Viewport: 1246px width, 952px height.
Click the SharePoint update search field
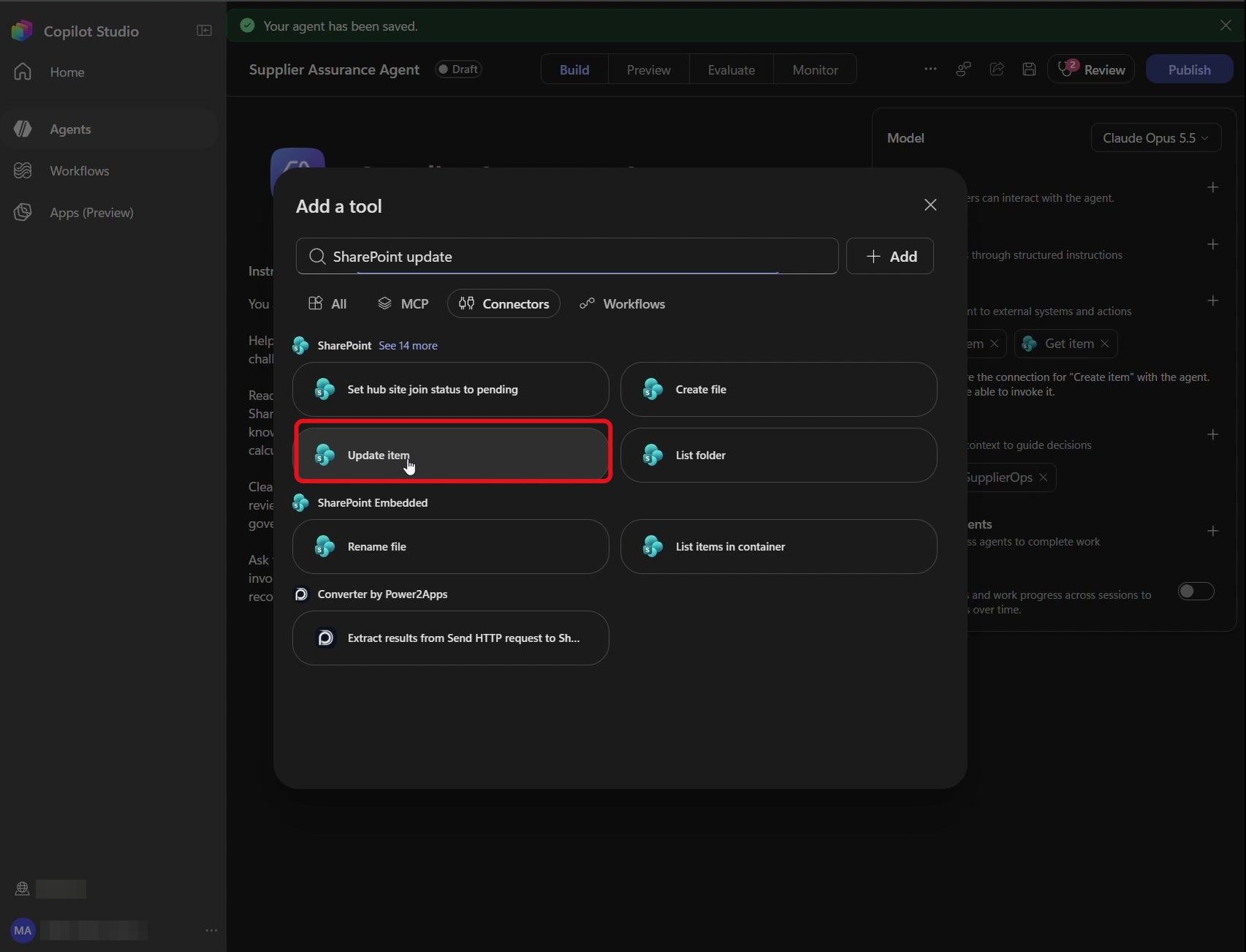567,256
